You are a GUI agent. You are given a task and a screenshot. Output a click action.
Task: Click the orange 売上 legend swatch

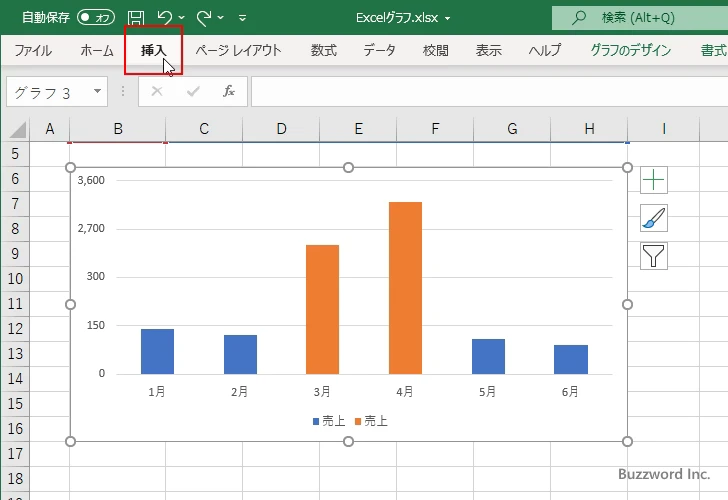coord(358,422)
